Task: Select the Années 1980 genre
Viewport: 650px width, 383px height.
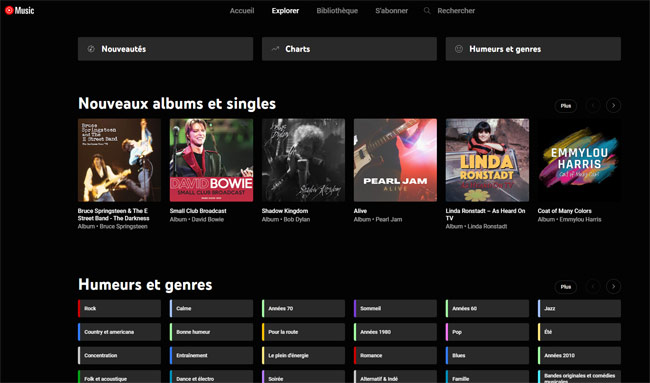Action: 395,332
